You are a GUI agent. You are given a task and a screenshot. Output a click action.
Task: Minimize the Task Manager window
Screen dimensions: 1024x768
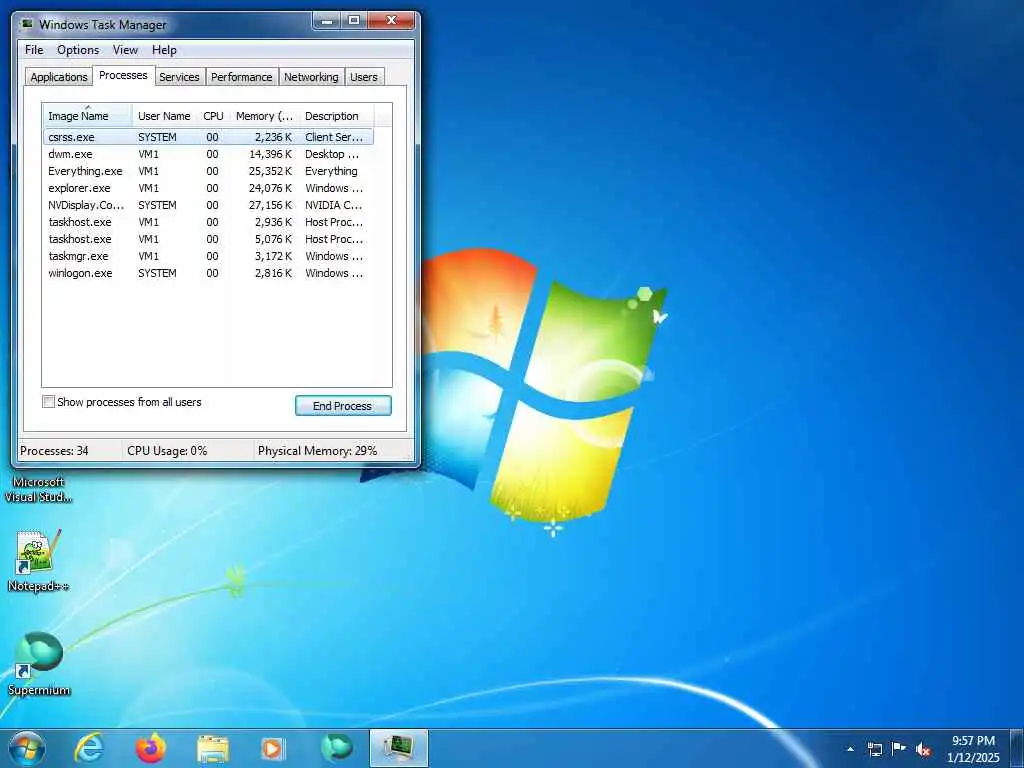pos(327,21)
